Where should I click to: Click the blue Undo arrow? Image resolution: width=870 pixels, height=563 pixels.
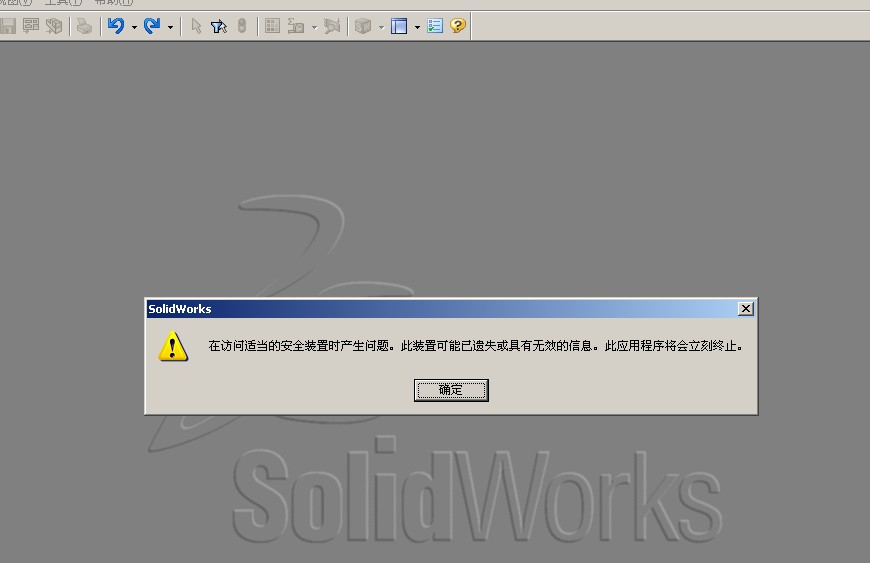pos(116,26)
